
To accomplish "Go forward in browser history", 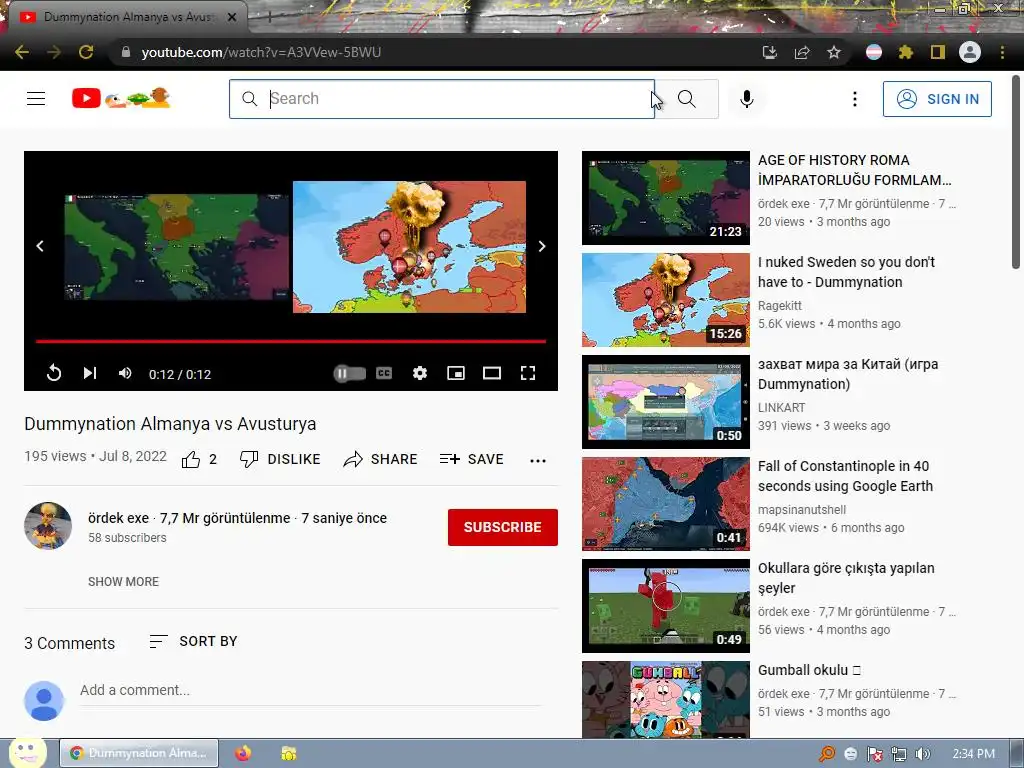I will pos(54,52).
